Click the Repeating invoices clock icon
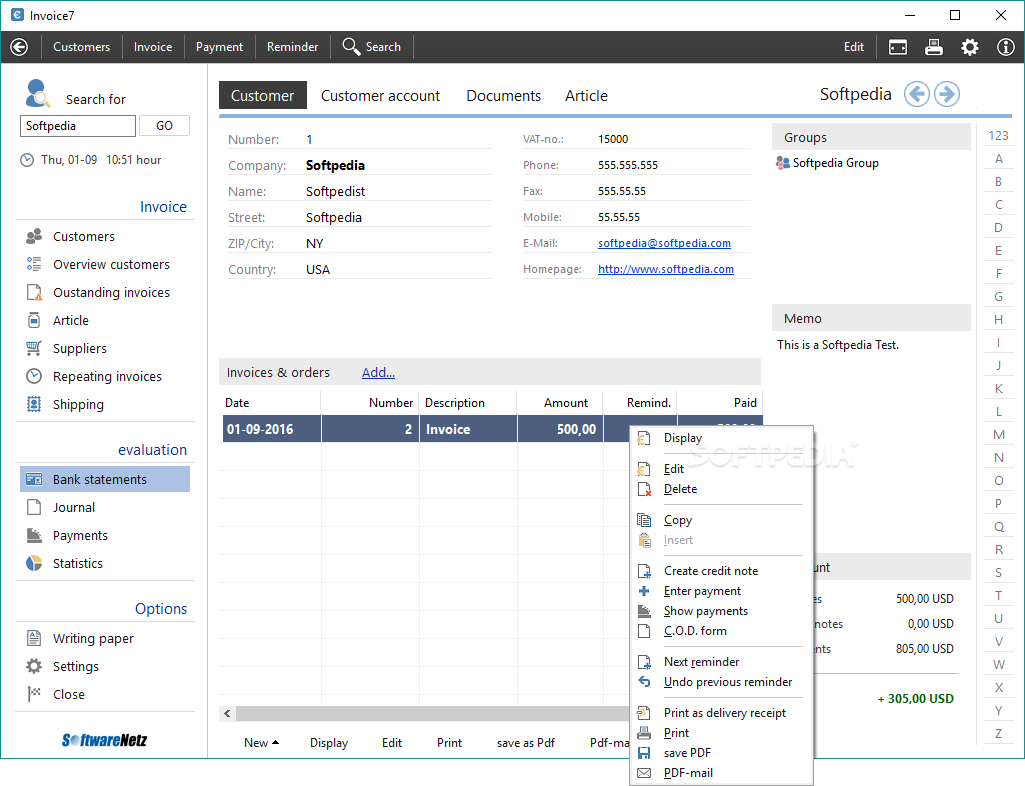The image size is (1025, 786). [34, 377]
